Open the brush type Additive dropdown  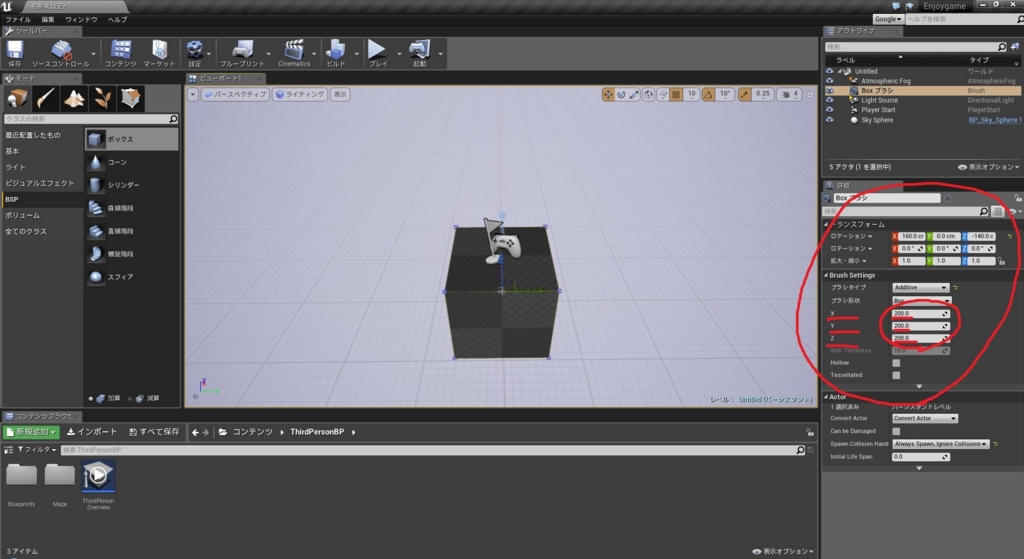[x=920, y=288]
